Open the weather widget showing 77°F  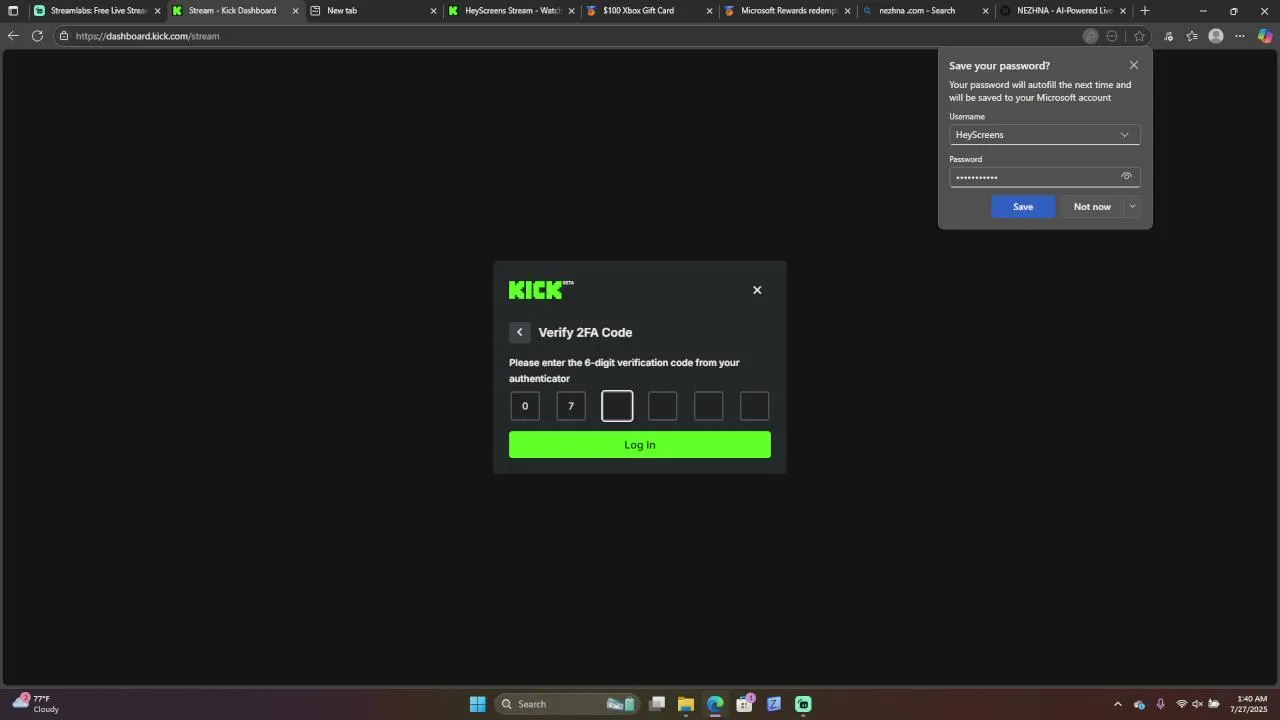point(37,704)
